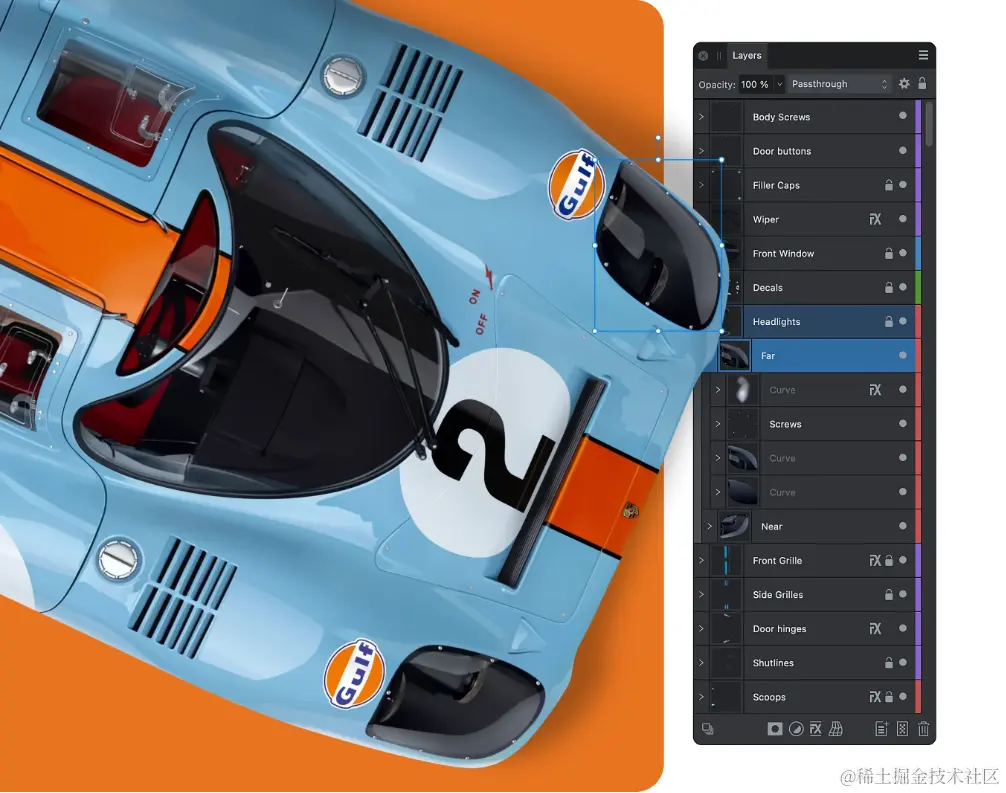Hide the Screws layer

pyautogui.click(x=903, y=423)
